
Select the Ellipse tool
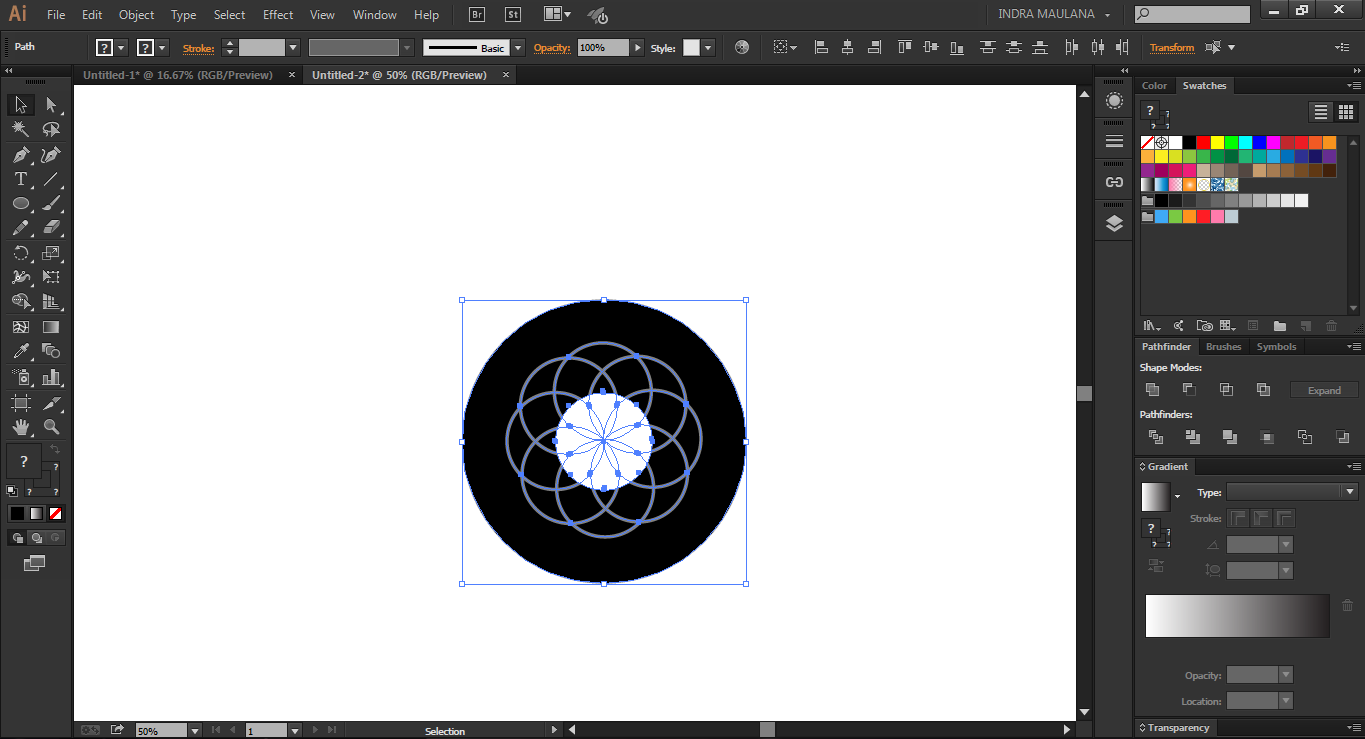tap(20, 203)
